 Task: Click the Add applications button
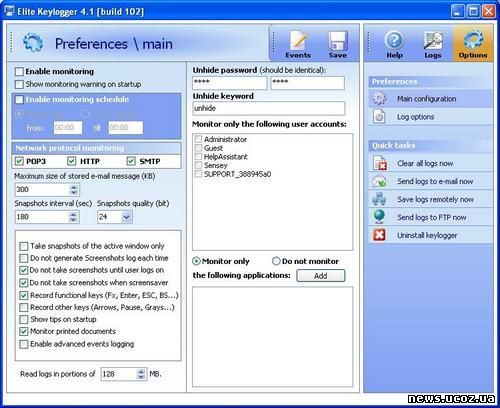pos(321,276)
